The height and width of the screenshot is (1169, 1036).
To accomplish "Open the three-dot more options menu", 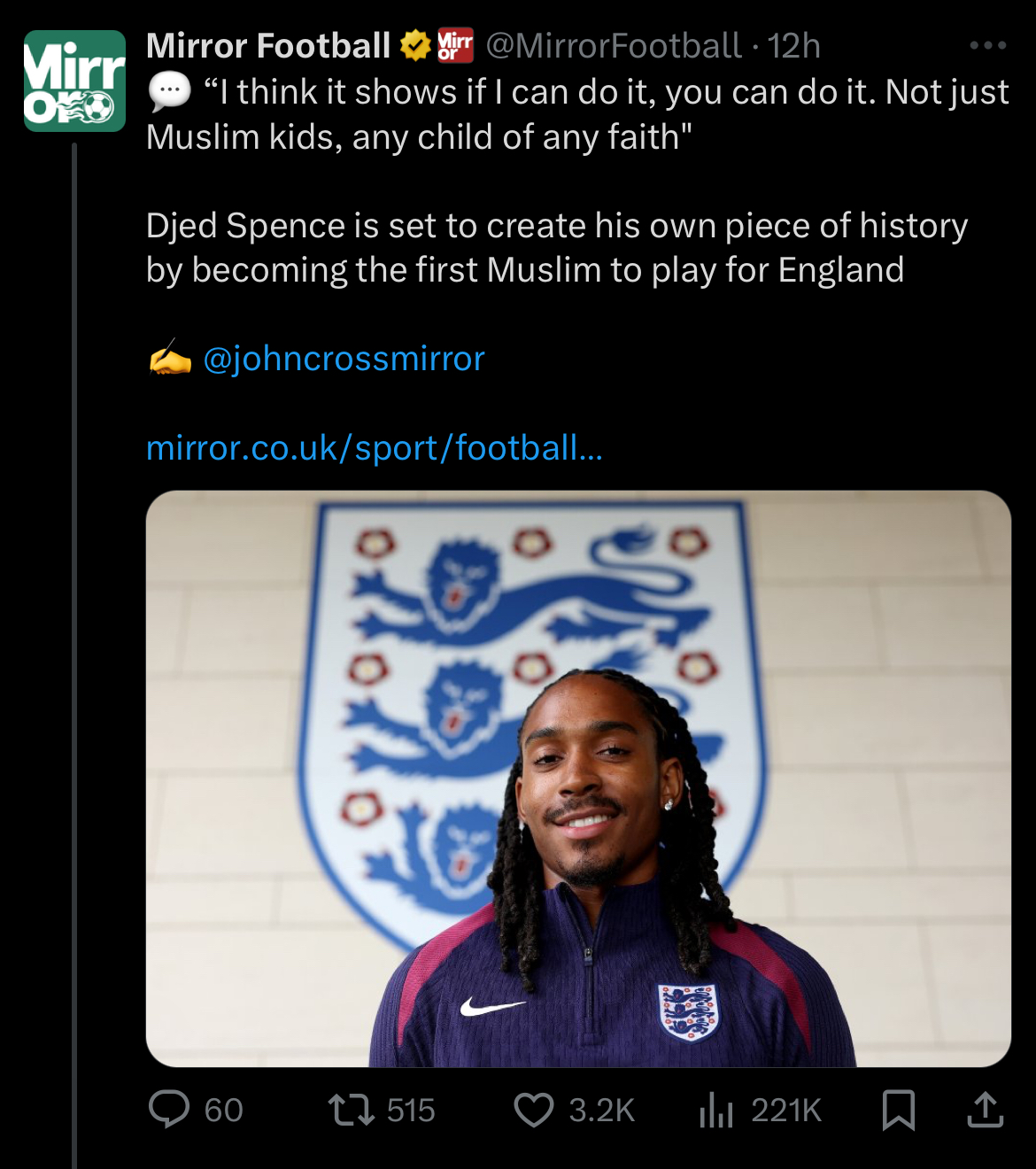I will coord(987,45).
